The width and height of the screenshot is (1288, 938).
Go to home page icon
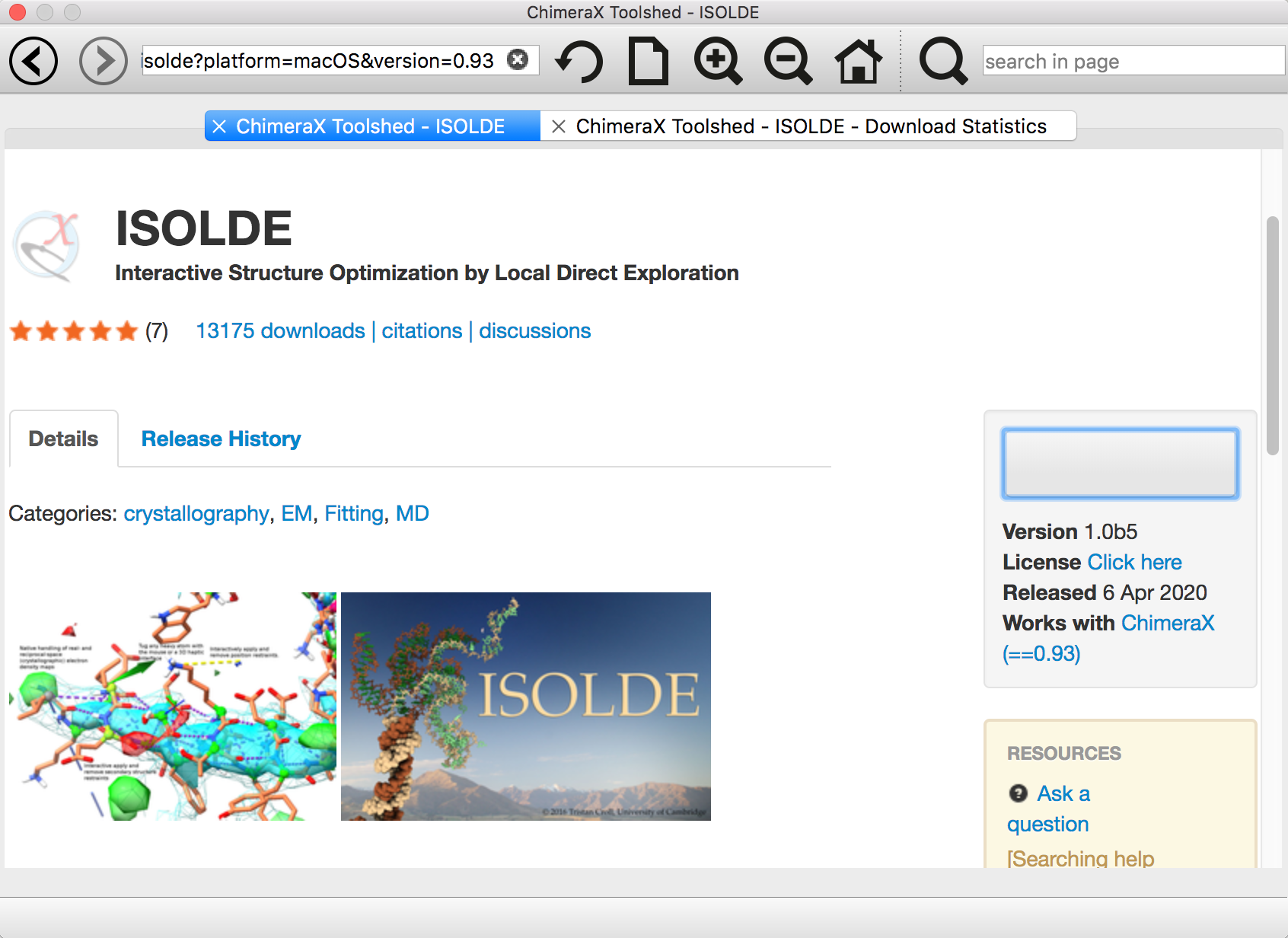pos(858,61)
